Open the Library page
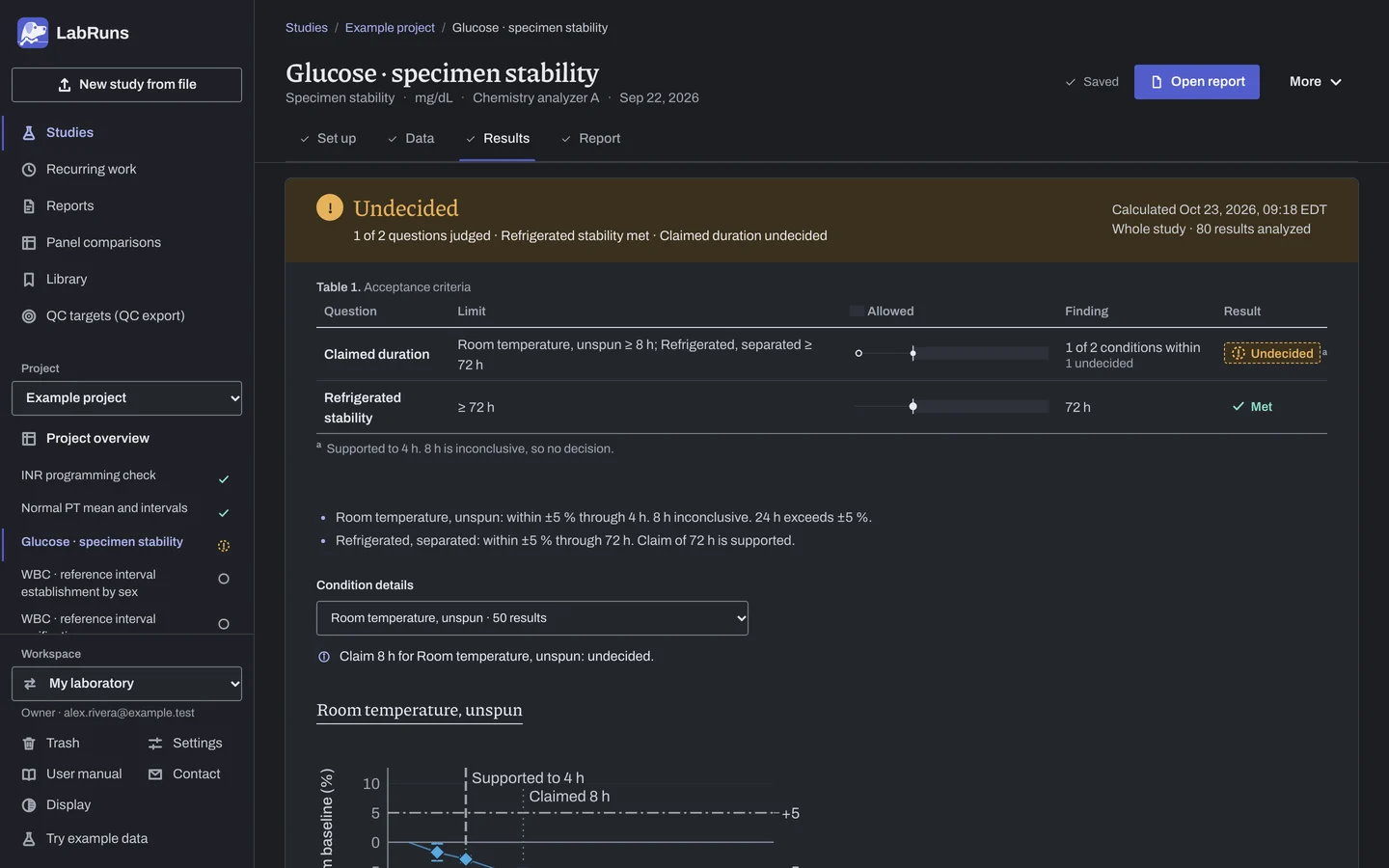The width and height of the screenshot is (1389, 868). point(67,280)
